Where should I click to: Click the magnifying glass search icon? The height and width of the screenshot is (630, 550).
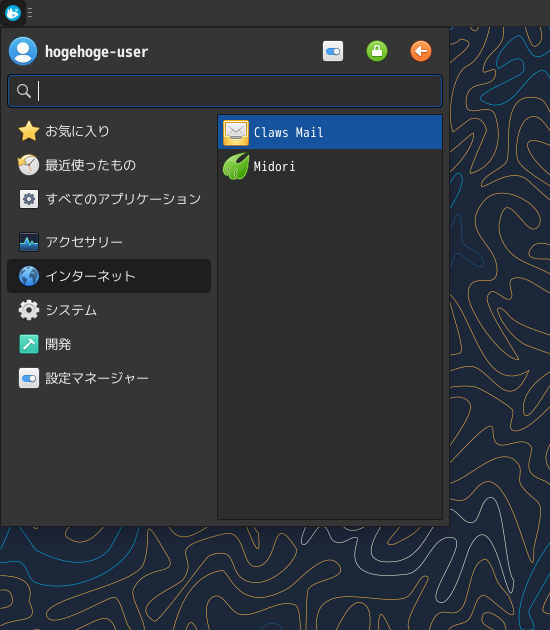click(24, 91)
